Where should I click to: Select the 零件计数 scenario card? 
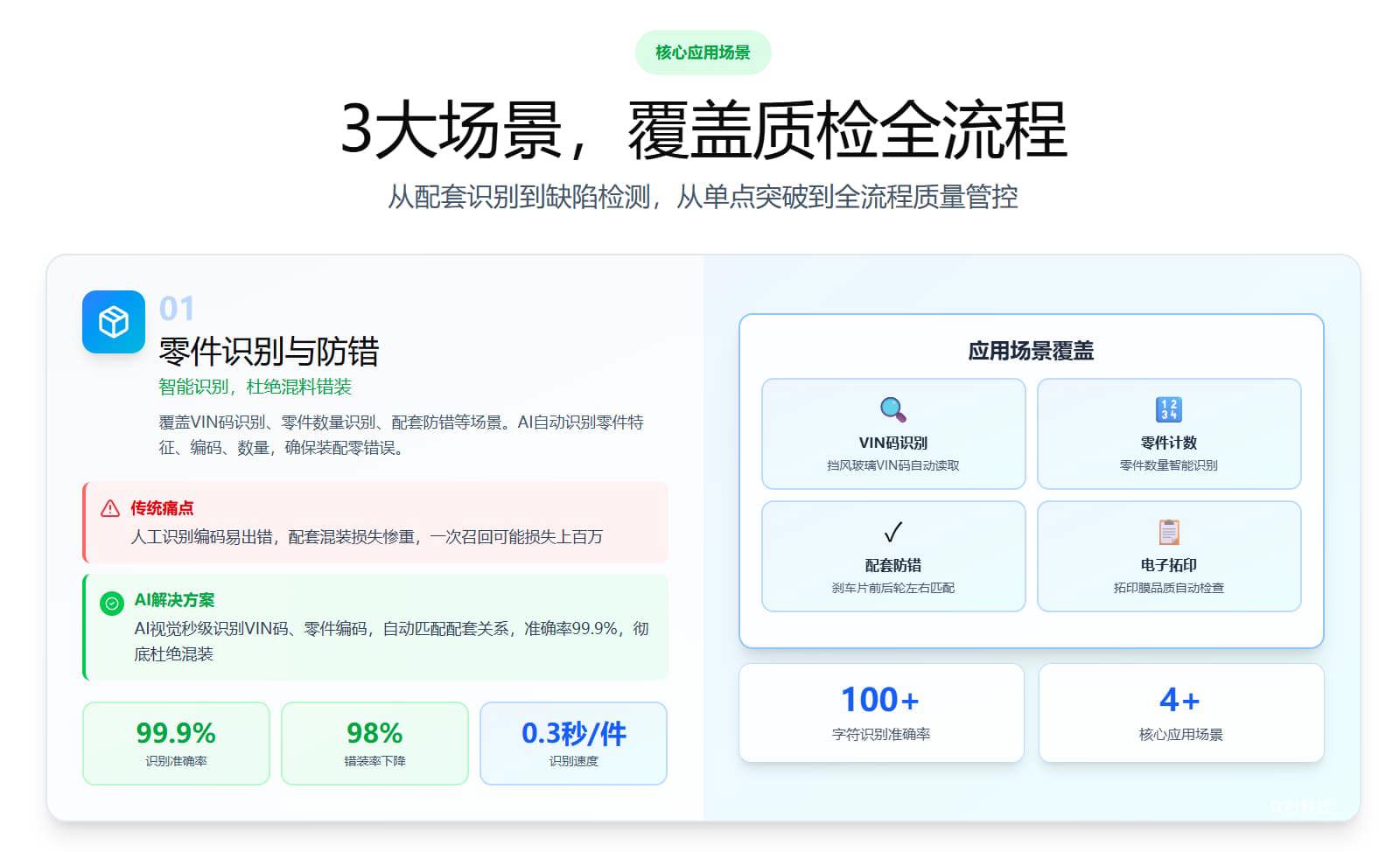[1168, 434]
